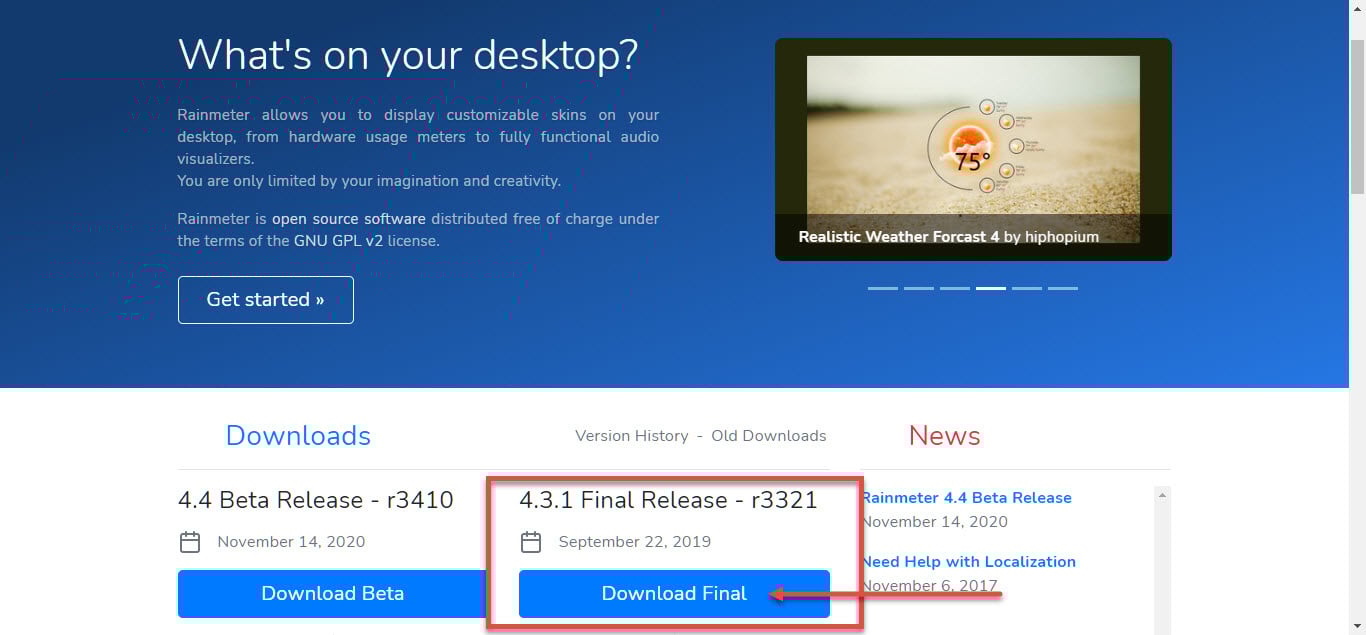Select the first carousel slide indicator
Screen dimensions: 1366x635
883,288
